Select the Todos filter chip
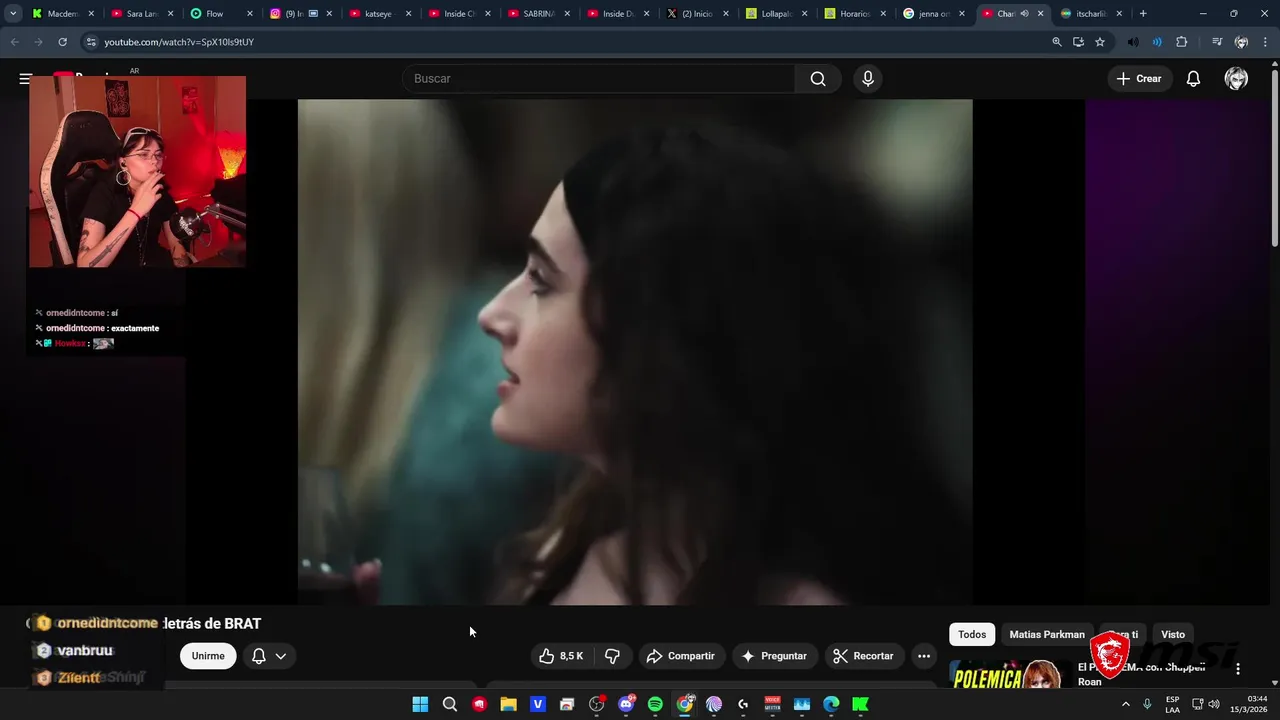 coord(972,634)
